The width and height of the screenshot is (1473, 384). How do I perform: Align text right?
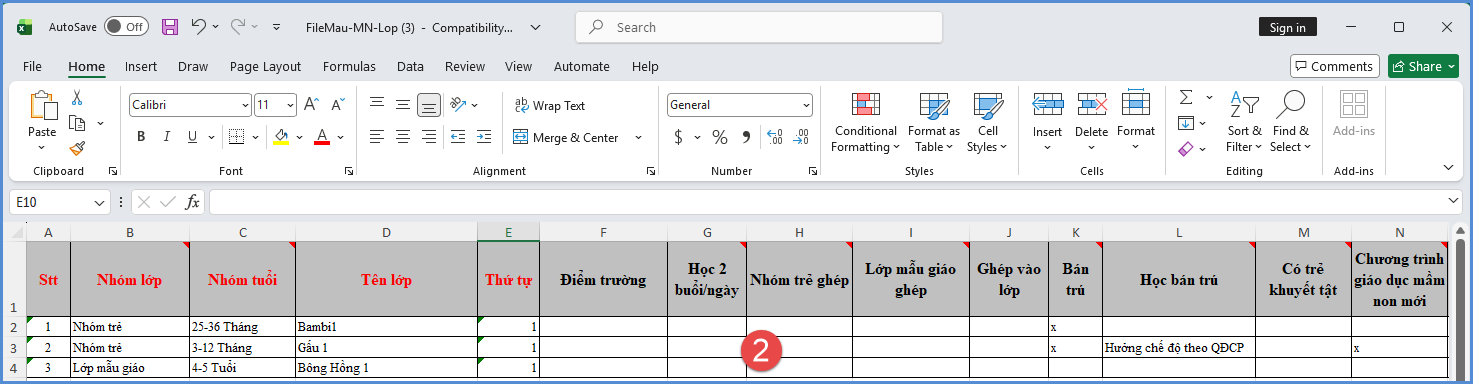point(429,137)
